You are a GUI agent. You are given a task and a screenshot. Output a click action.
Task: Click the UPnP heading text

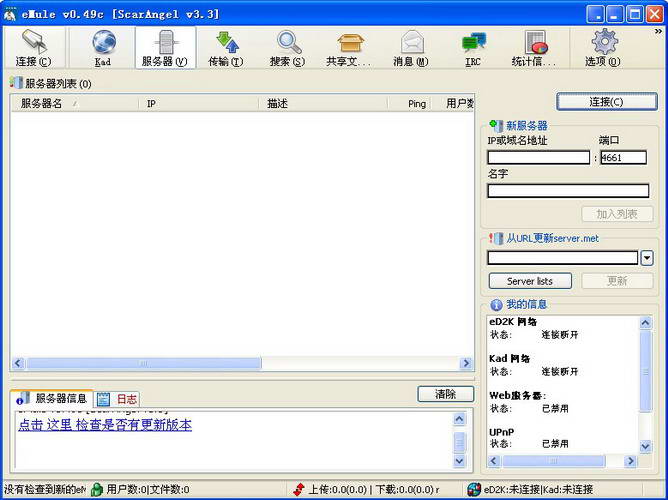point(501,432)
